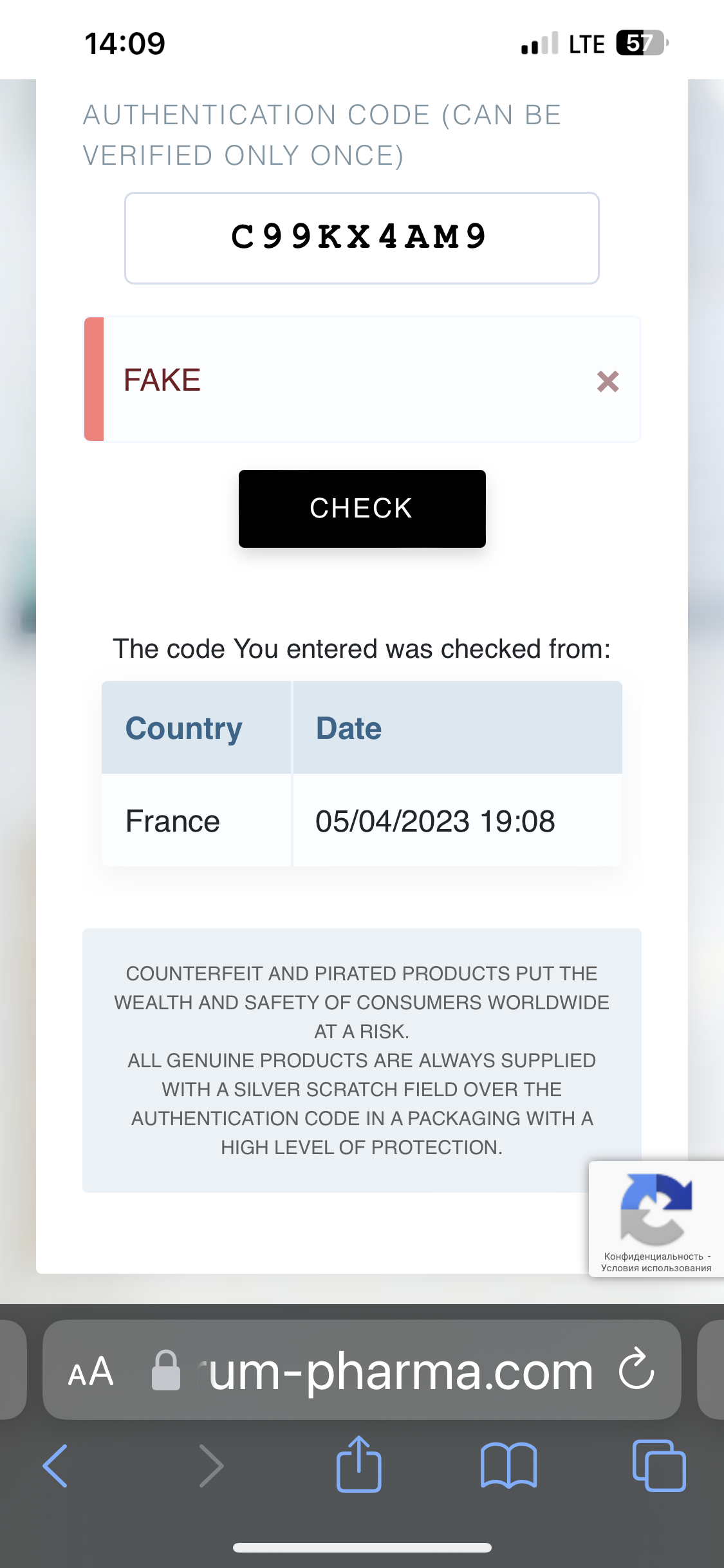Open the Bookmarks book icon

click(508, 1466)
